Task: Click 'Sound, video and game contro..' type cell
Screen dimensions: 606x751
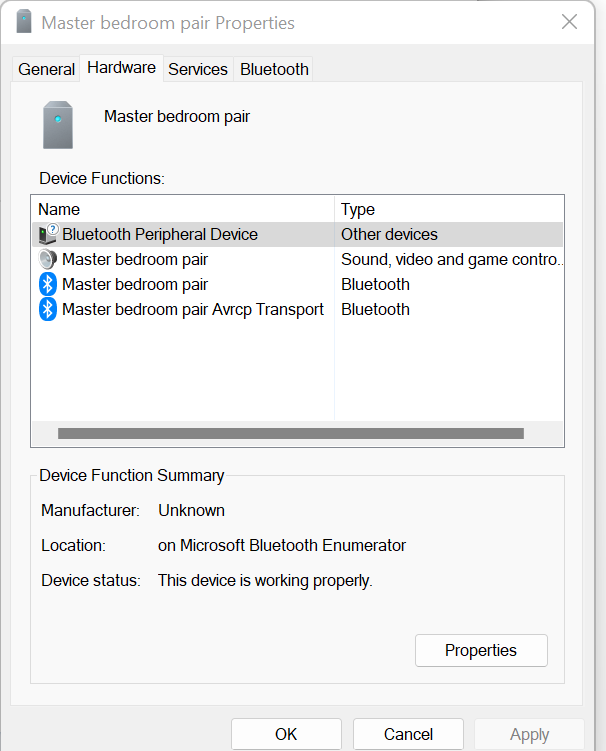Action: click(x=451, y=260)
